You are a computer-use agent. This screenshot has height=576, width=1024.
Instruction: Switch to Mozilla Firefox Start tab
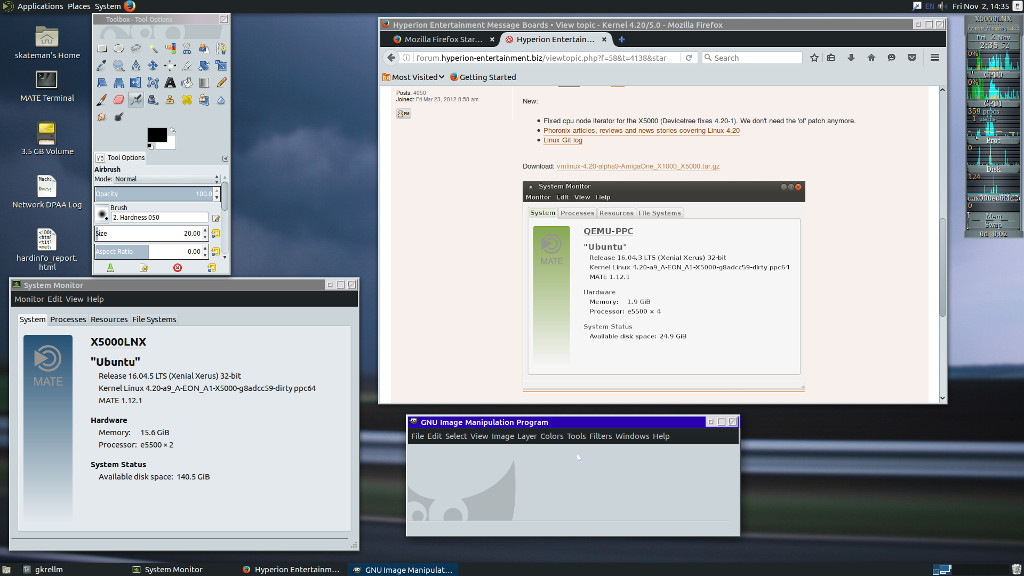442,39
